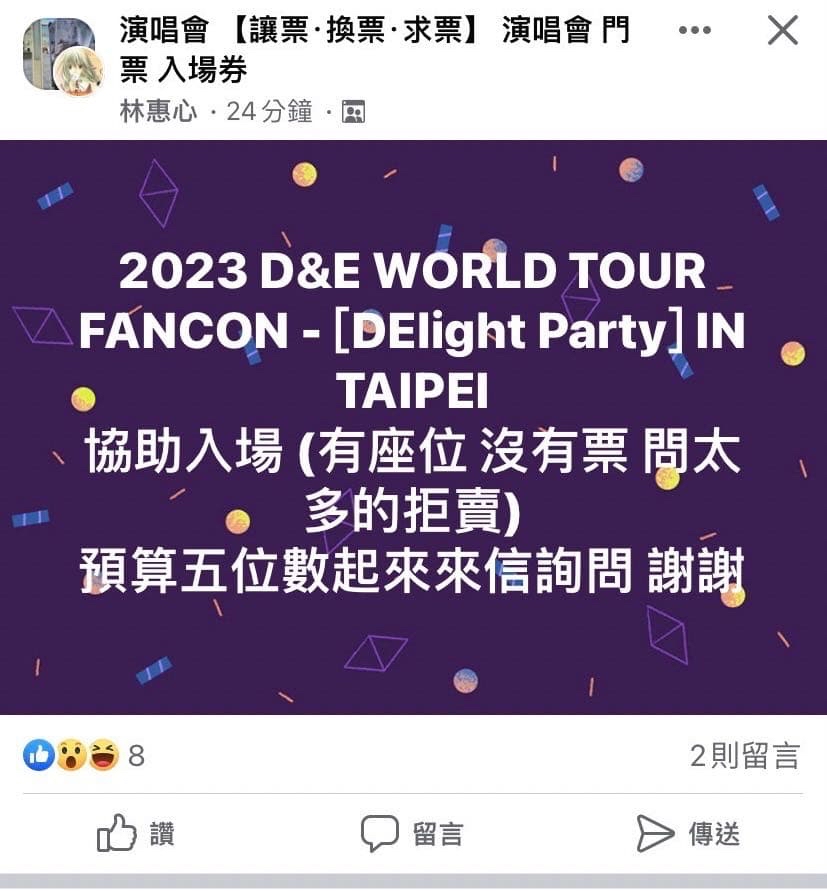Click the 24 分鐘 timestamp
This screenshot has width=827, height=891.
[x=269, y=111]
